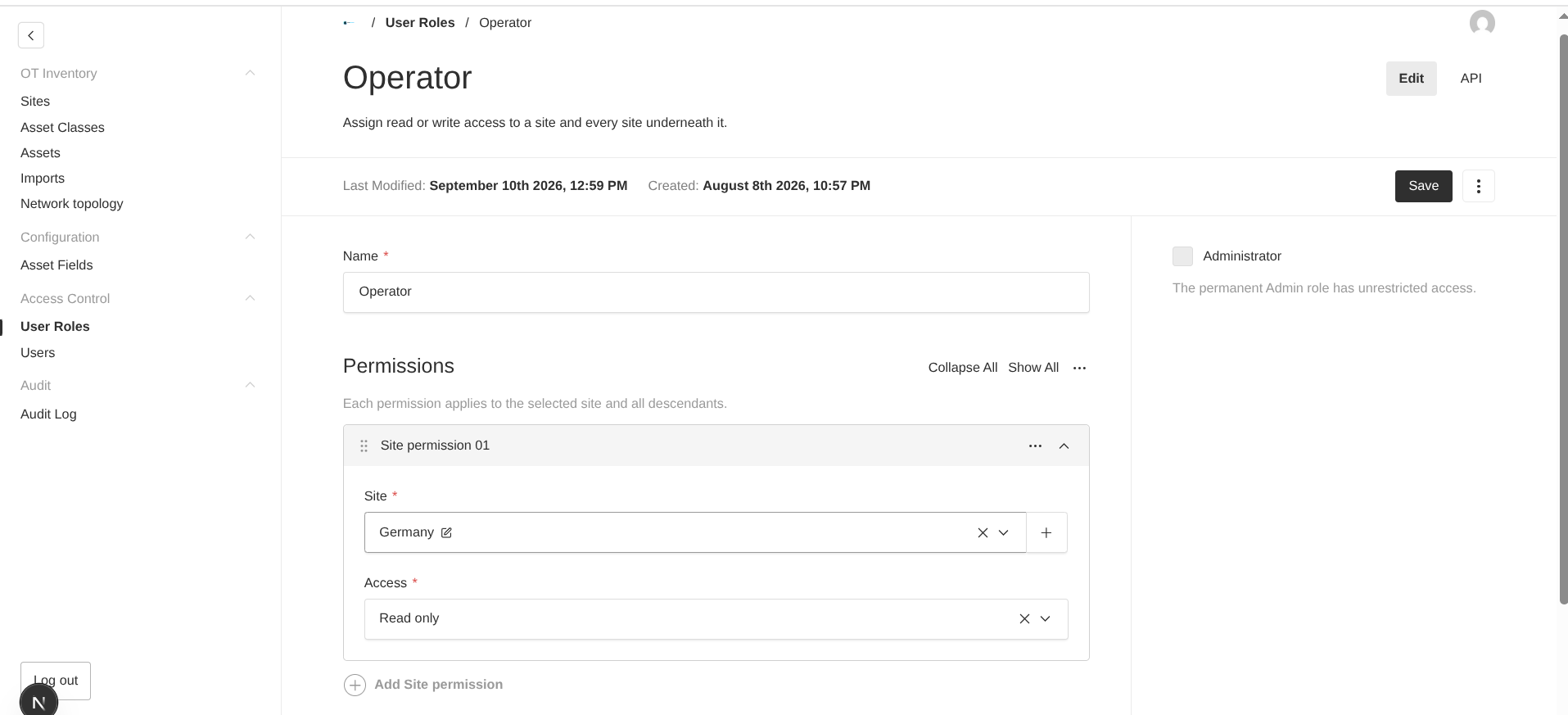The width and height of the screenshot is (1568, 715).
Task: Click the home breadcrumb icon
Action: coord(349,23)
